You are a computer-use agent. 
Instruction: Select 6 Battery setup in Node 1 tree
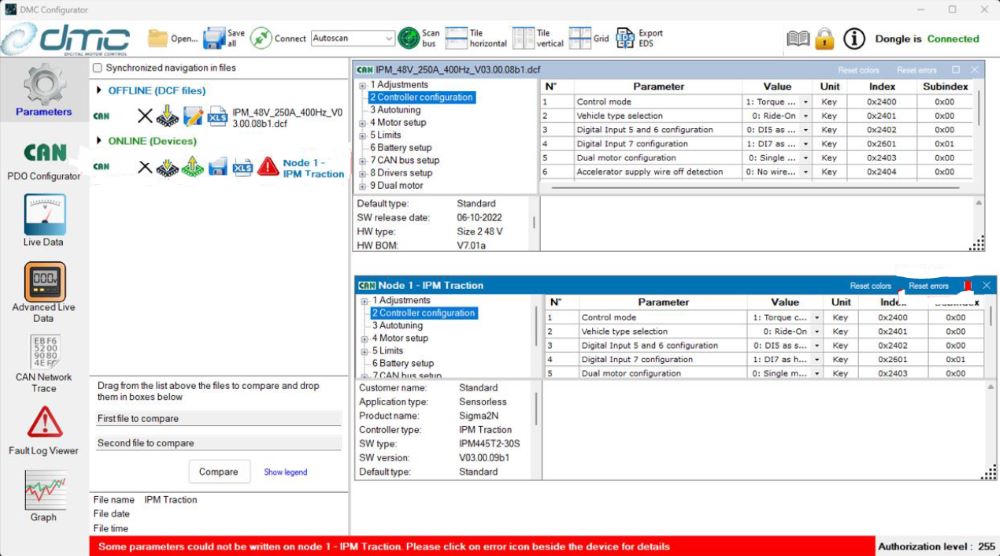tap(403, 363)
